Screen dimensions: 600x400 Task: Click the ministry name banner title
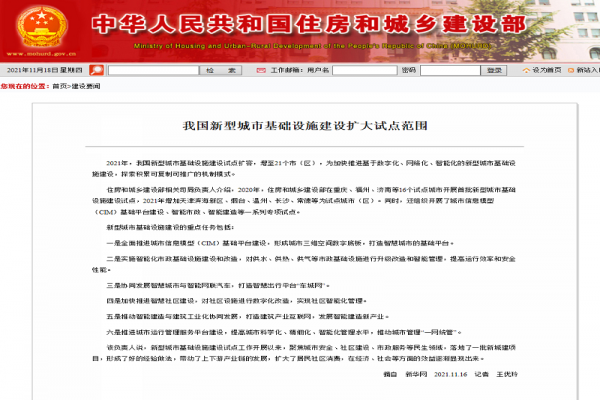pos(309,24)
